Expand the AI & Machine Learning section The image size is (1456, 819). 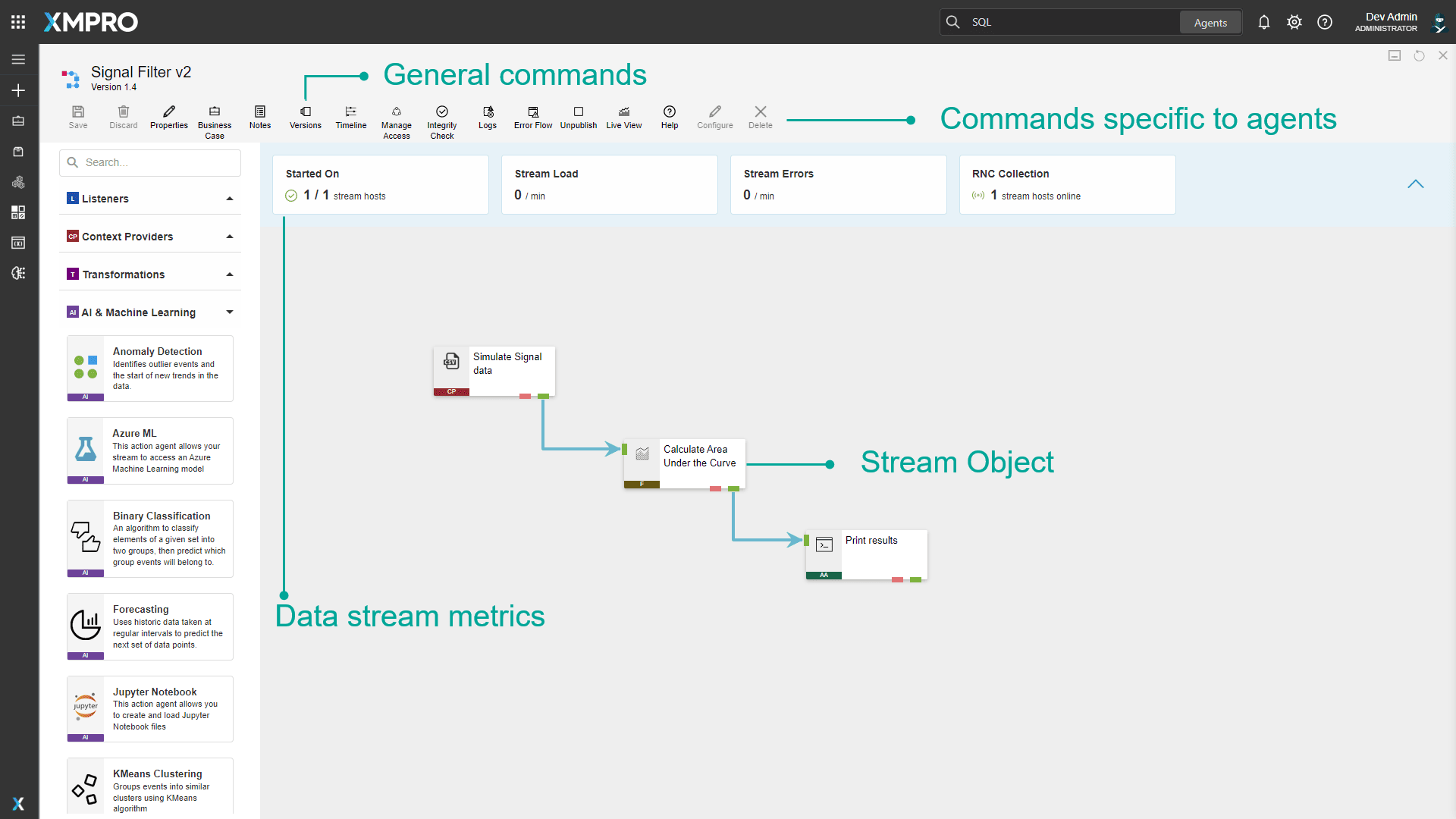pyautogui.click(x=230, y=312)
